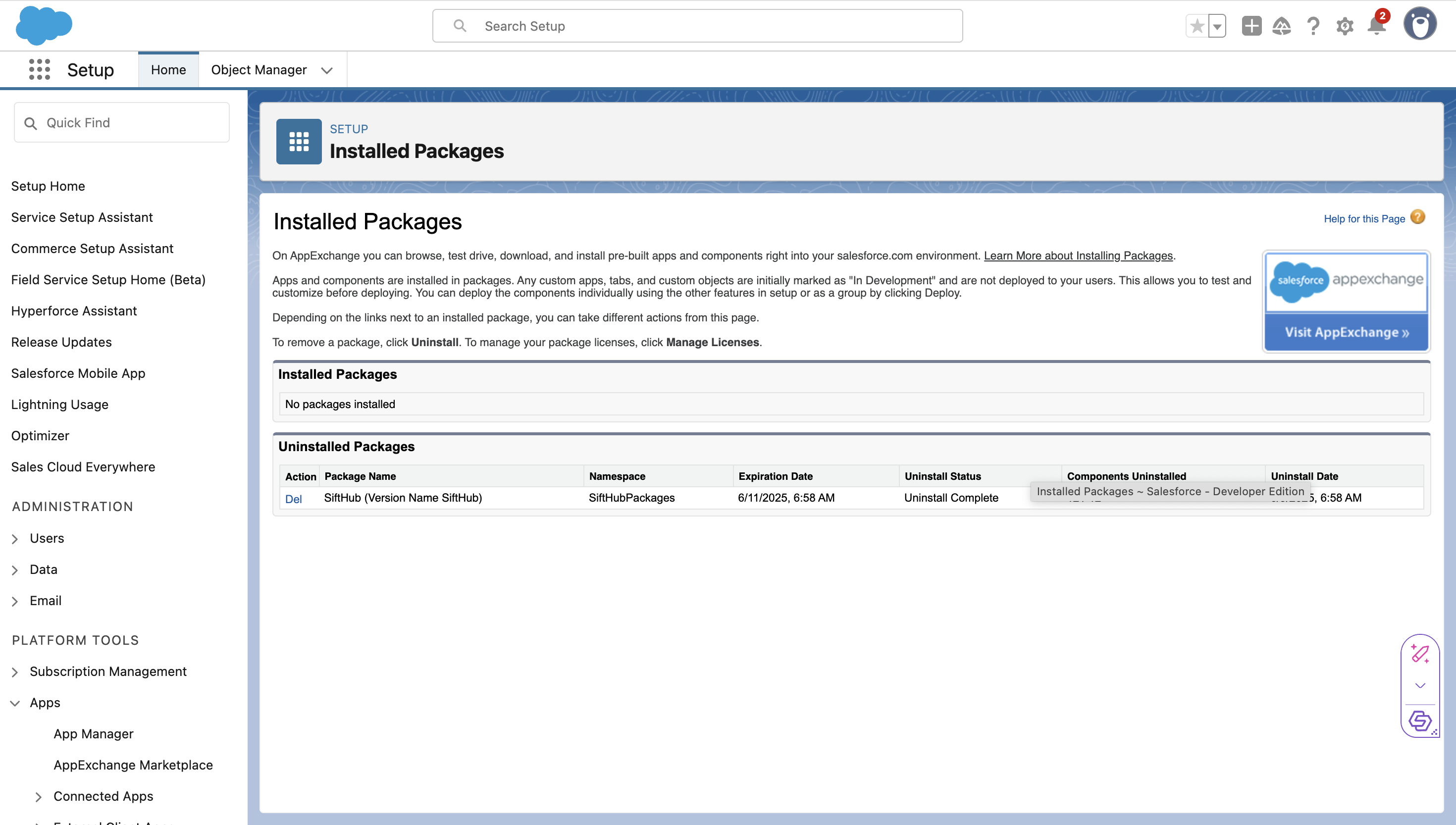View notifications bell icon
Viewport: 1456px width, 825px height.
[1376, 26]
